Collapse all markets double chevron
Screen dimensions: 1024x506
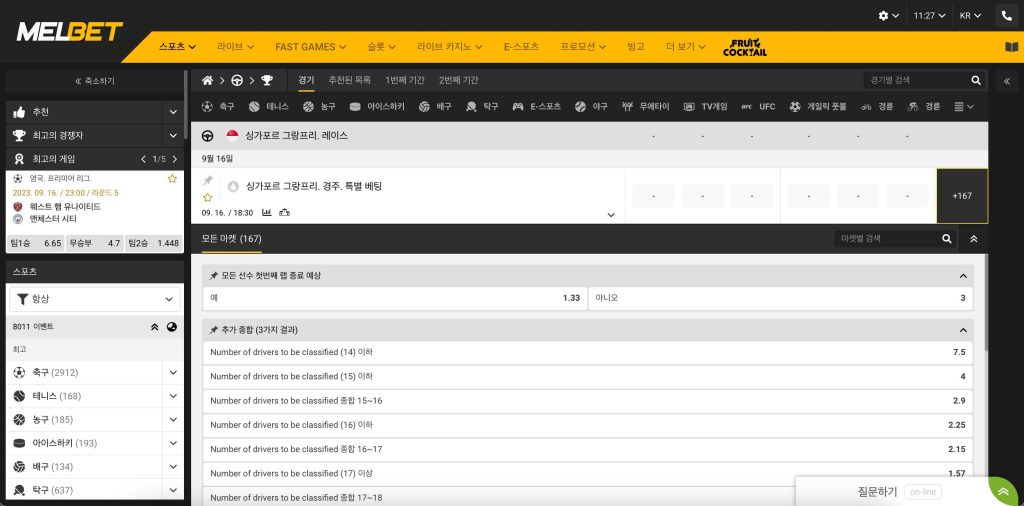coord(974,239)
